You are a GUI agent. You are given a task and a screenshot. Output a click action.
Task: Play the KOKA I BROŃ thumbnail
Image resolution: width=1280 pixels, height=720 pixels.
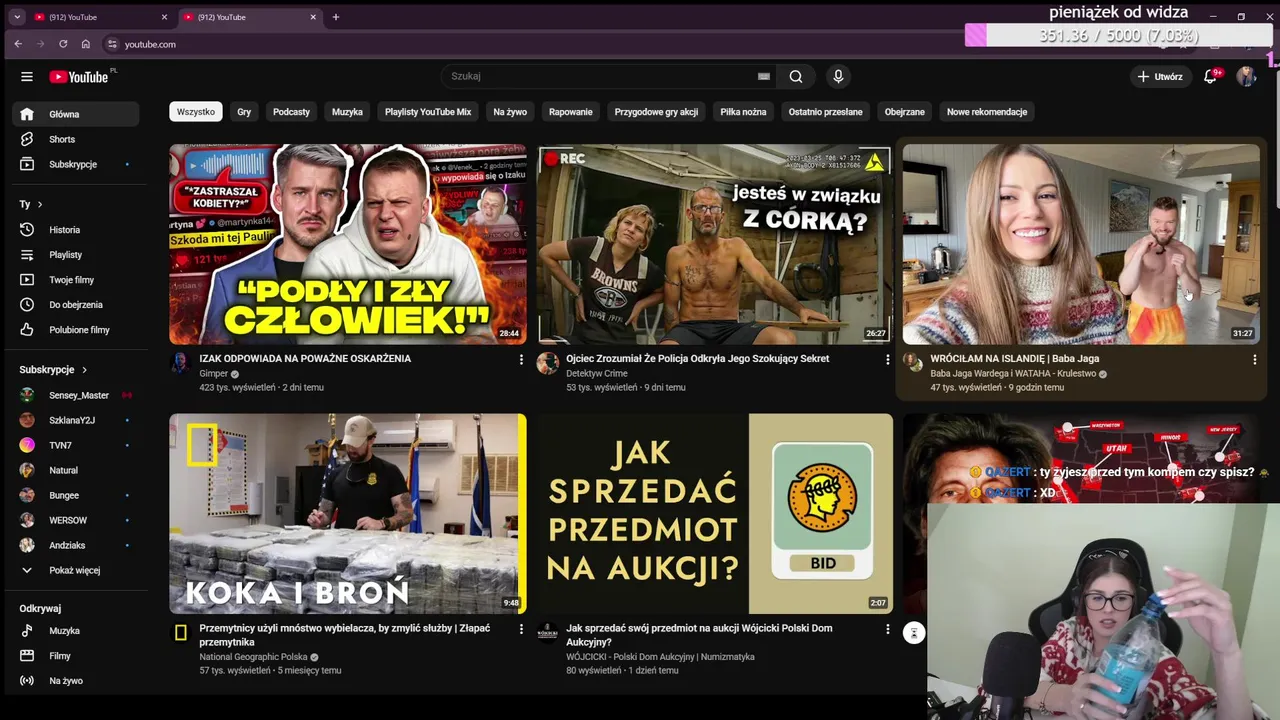pyautogui.click(x=348, y=514)
